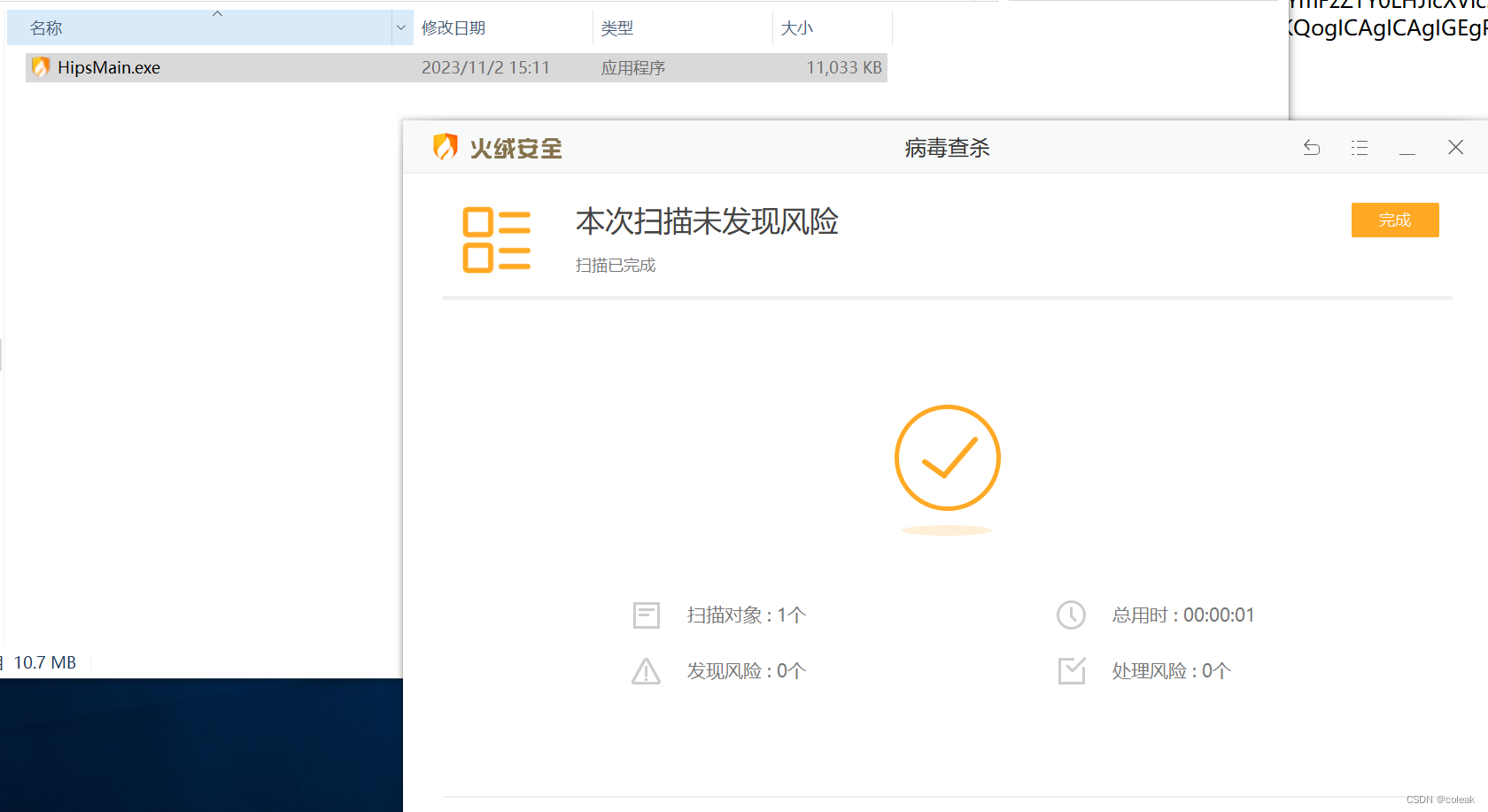The image size is (1488, 812).
Task: Click the orange checkmark circle graphic
Action: coord(948,458)
